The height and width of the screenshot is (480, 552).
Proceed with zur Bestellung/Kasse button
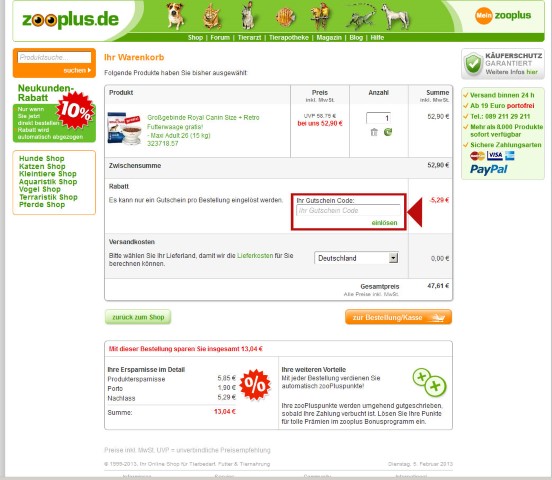point(398,317)
